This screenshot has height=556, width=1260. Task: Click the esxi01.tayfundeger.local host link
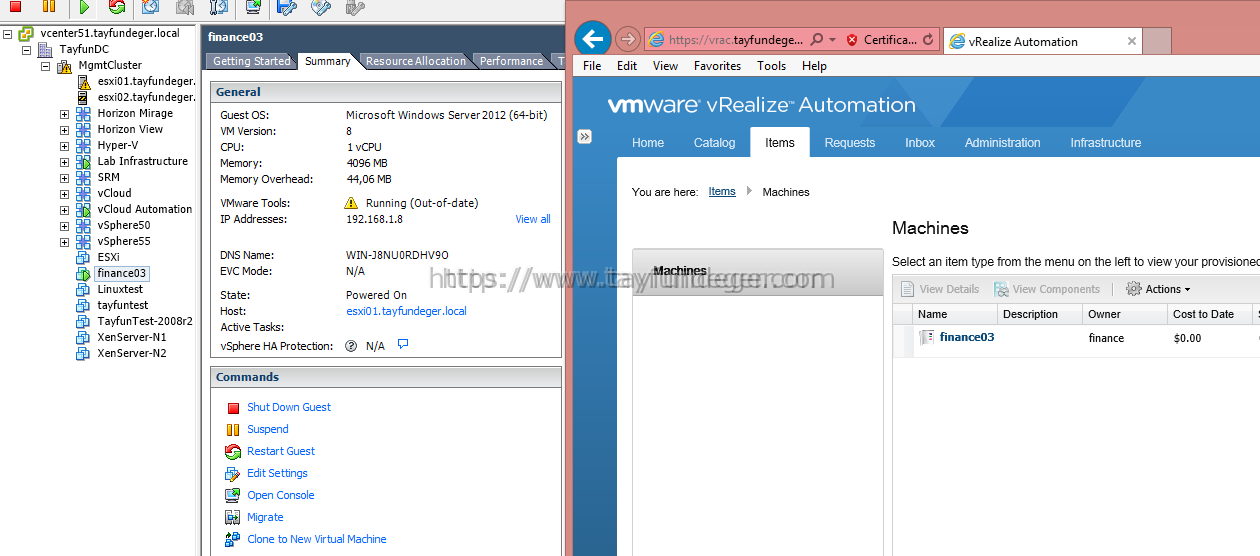point(406,311)
